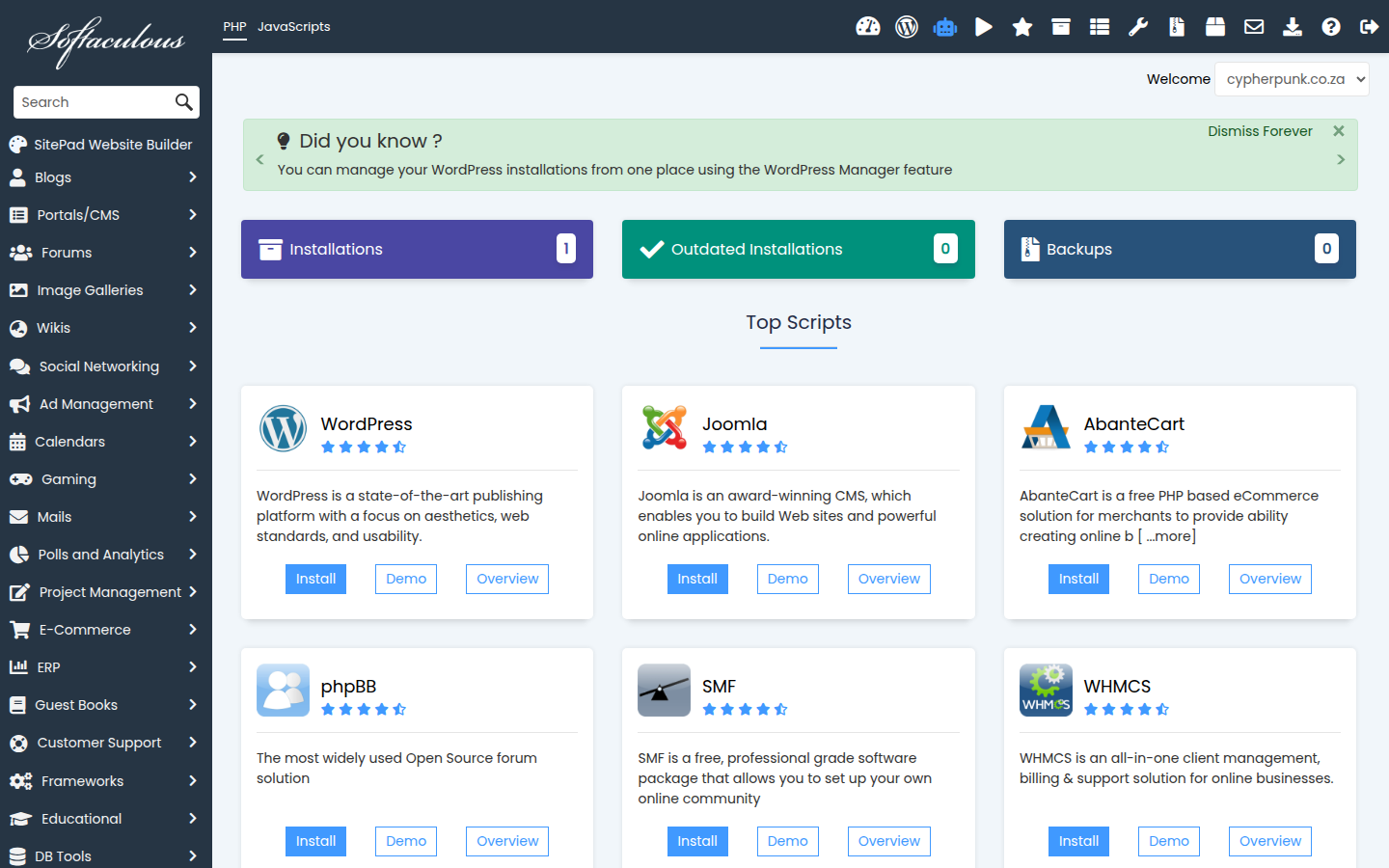This screenshot has height=868, width=1389.
Task: Click the search magnifier icon in sidebar
Action: 183,102
